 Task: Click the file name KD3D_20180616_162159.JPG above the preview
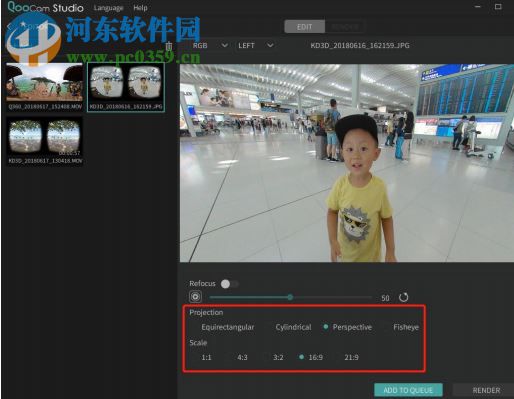[x=360, y=46]
